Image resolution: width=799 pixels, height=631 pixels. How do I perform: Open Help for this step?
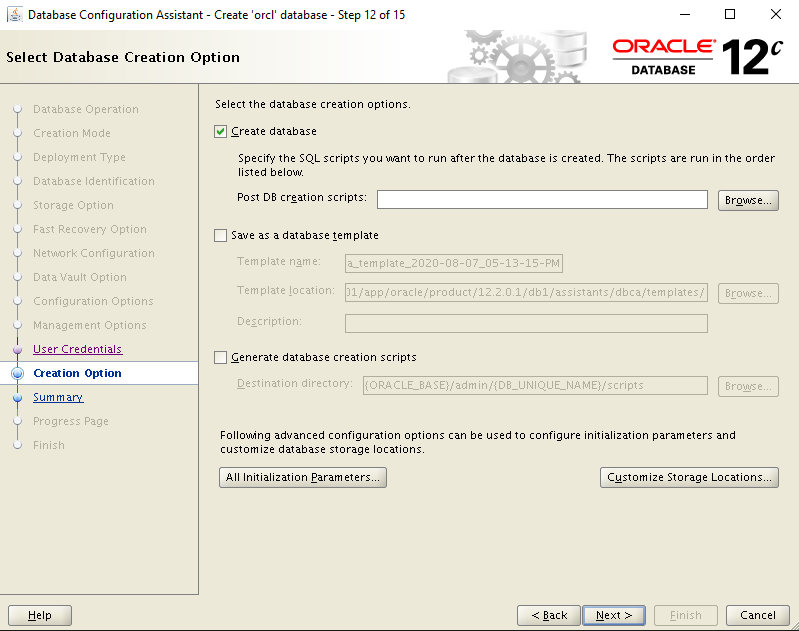click(x=40, y=615)
